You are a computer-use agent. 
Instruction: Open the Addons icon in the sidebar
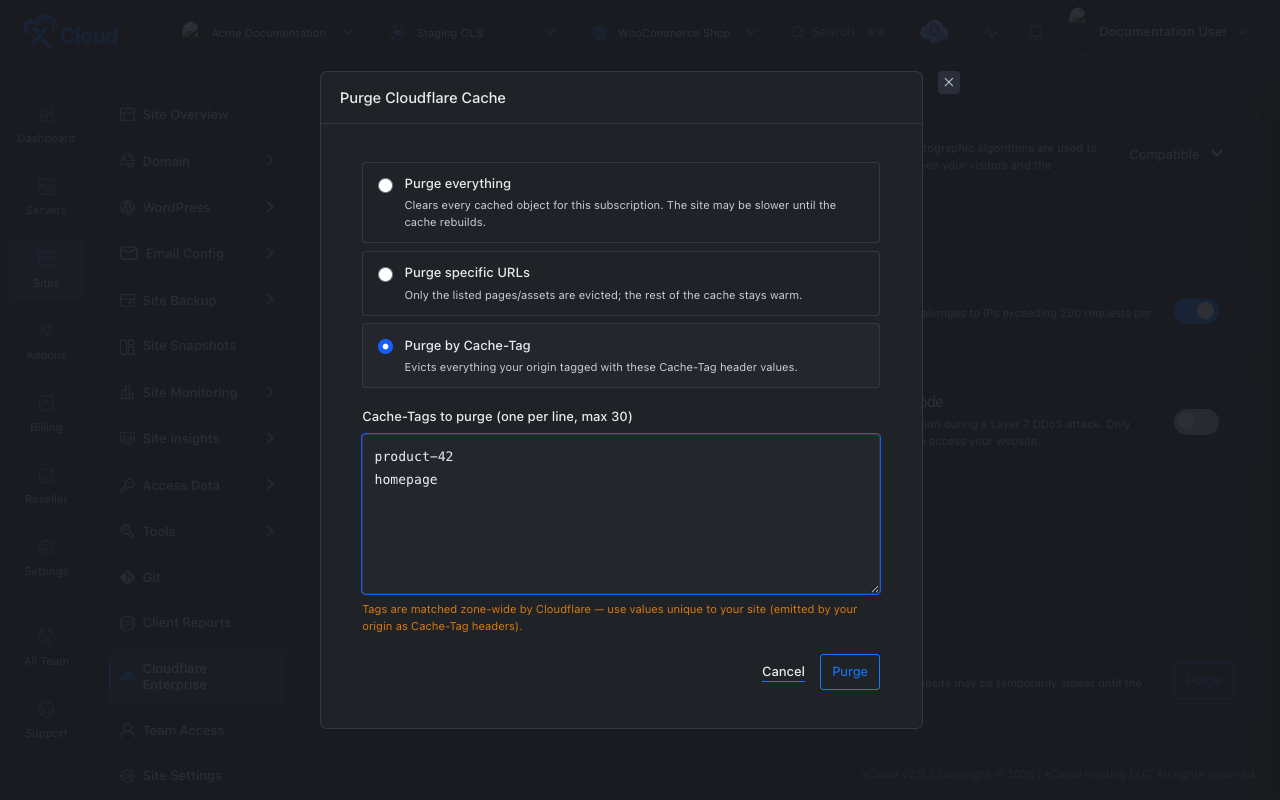46,331
